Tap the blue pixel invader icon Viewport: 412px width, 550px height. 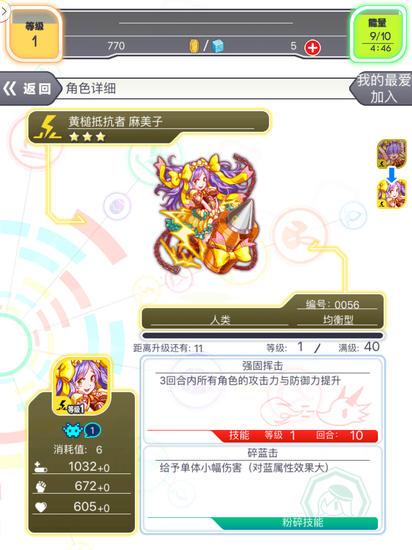(73, 430)
